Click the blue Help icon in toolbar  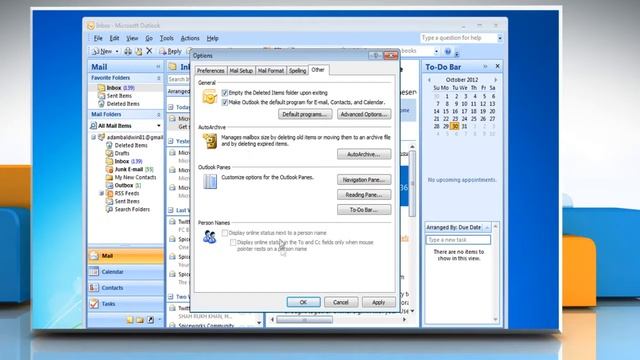pos(448,51)
